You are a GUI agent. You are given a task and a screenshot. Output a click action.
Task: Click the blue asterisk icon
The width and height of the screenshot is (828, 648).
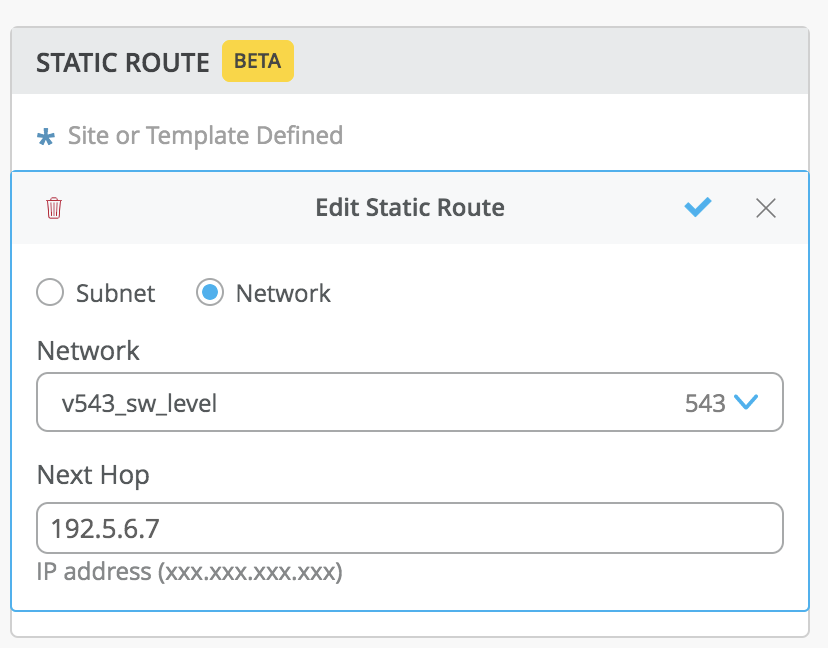46,137
